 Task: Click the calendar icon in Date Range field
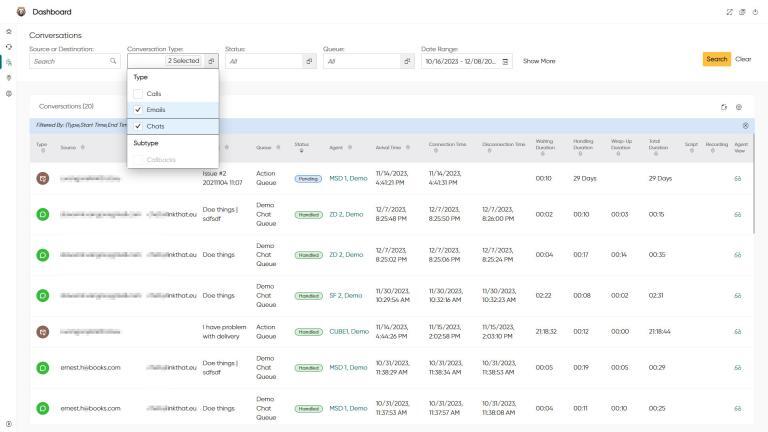[505, 61]
